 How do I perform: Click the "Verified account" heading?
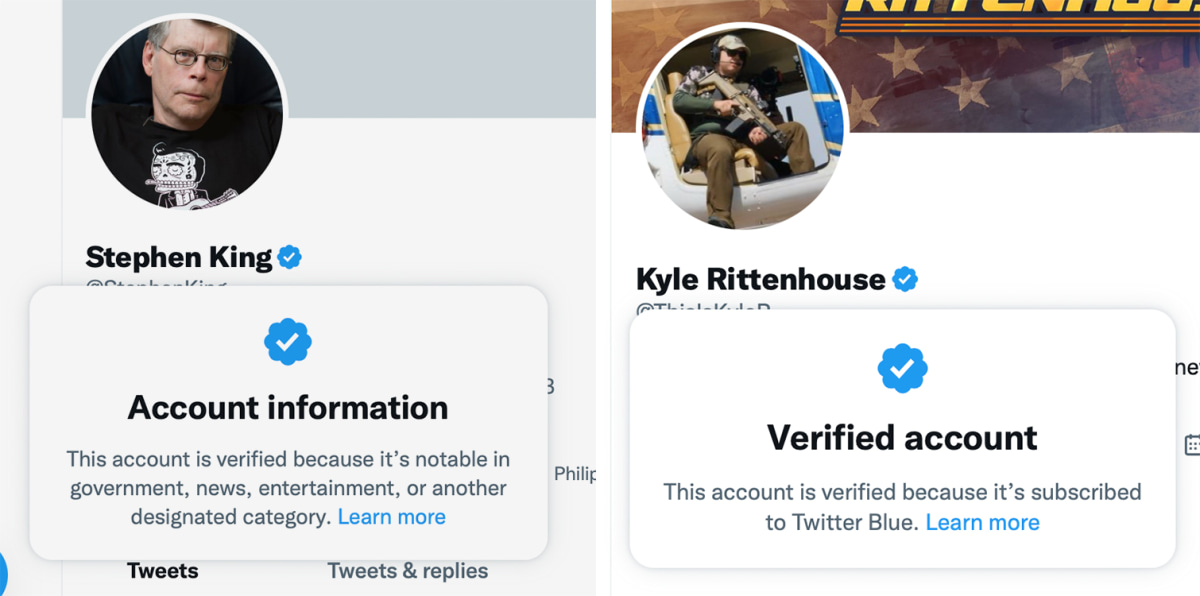902,437
